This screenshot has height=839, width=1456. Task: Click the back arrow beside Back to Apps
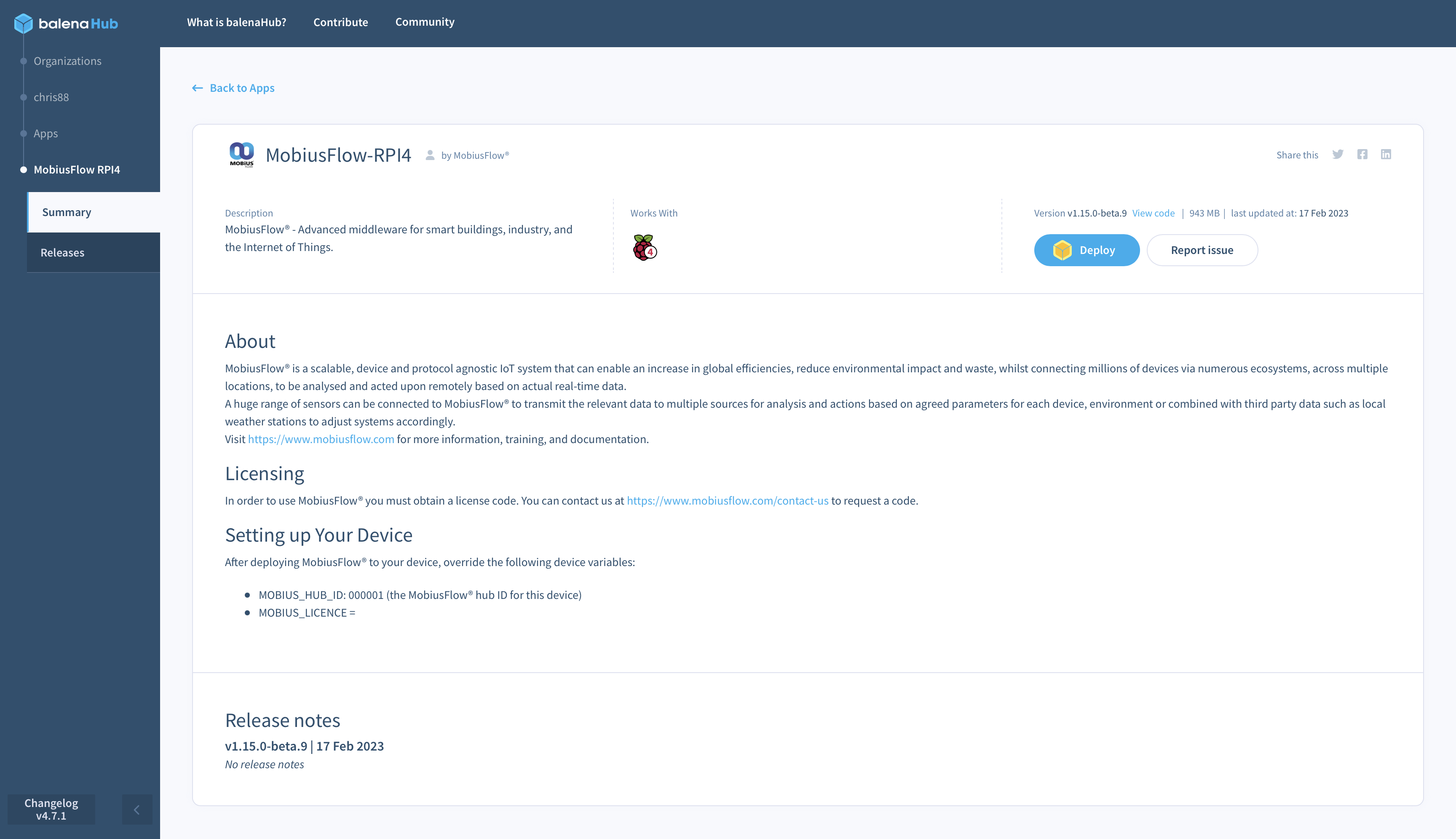[197, 88]
